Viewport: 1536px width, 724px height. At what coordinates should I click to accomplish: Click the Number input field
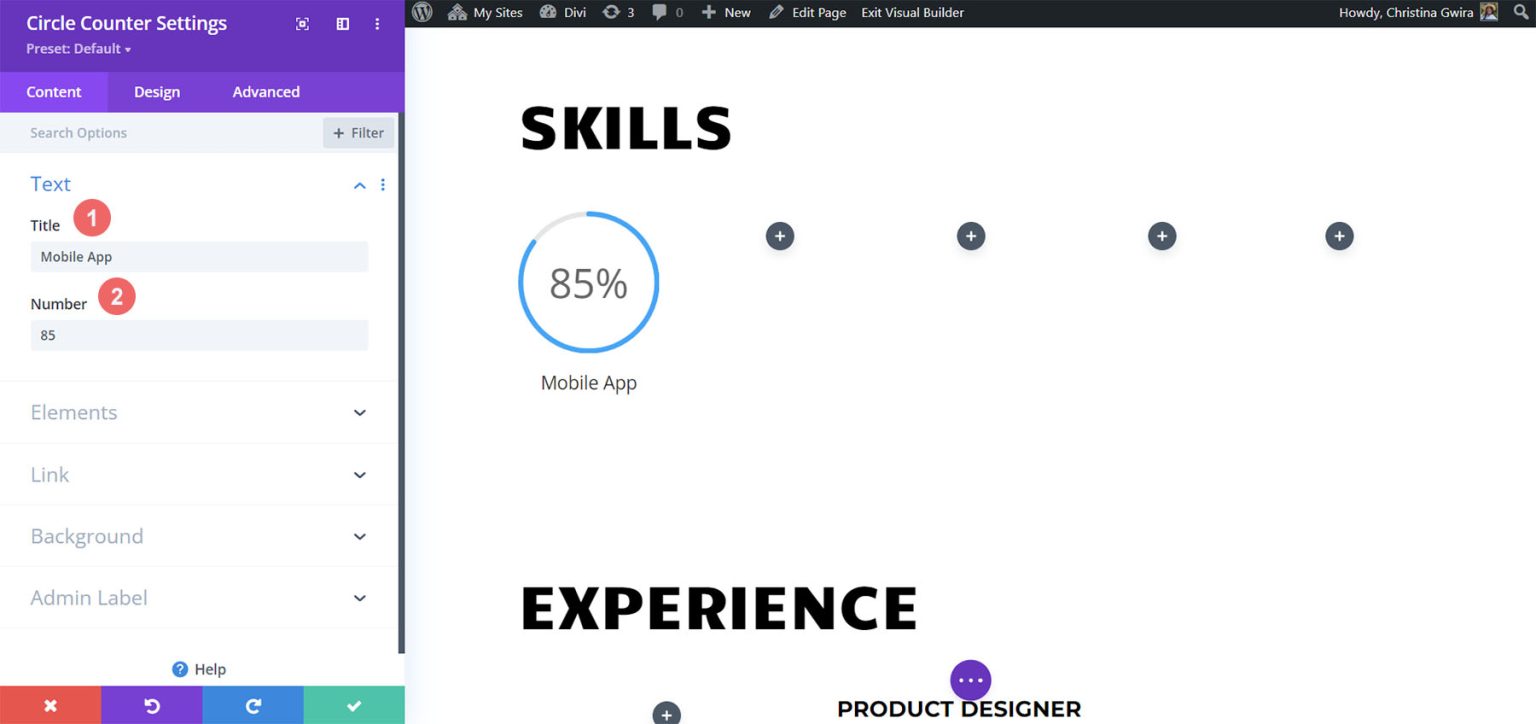[x=199, y=336]
